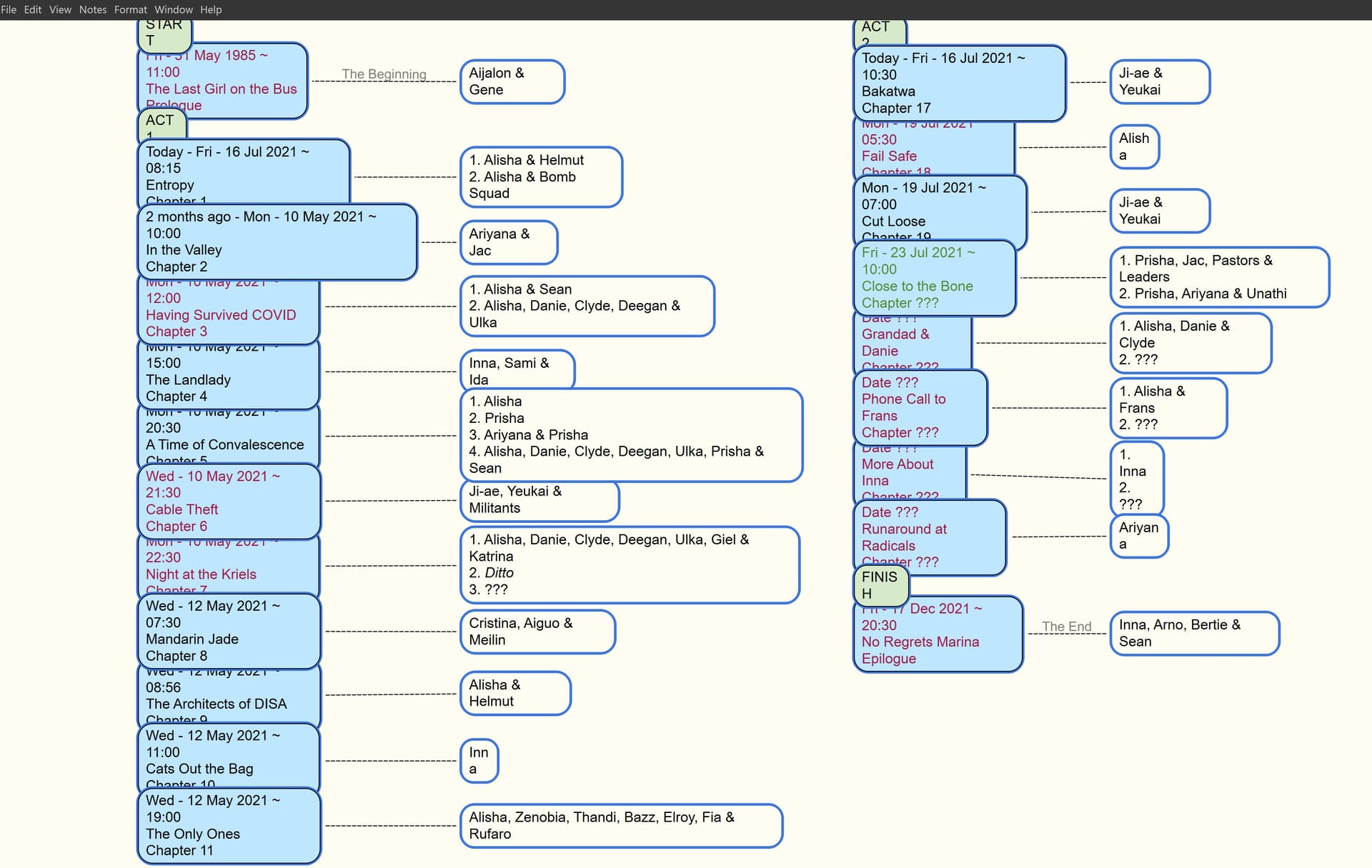This screenshot has width=1372, height=868.
Task: Select the Close to the Bone note
Action: click(x=935, y=278)
